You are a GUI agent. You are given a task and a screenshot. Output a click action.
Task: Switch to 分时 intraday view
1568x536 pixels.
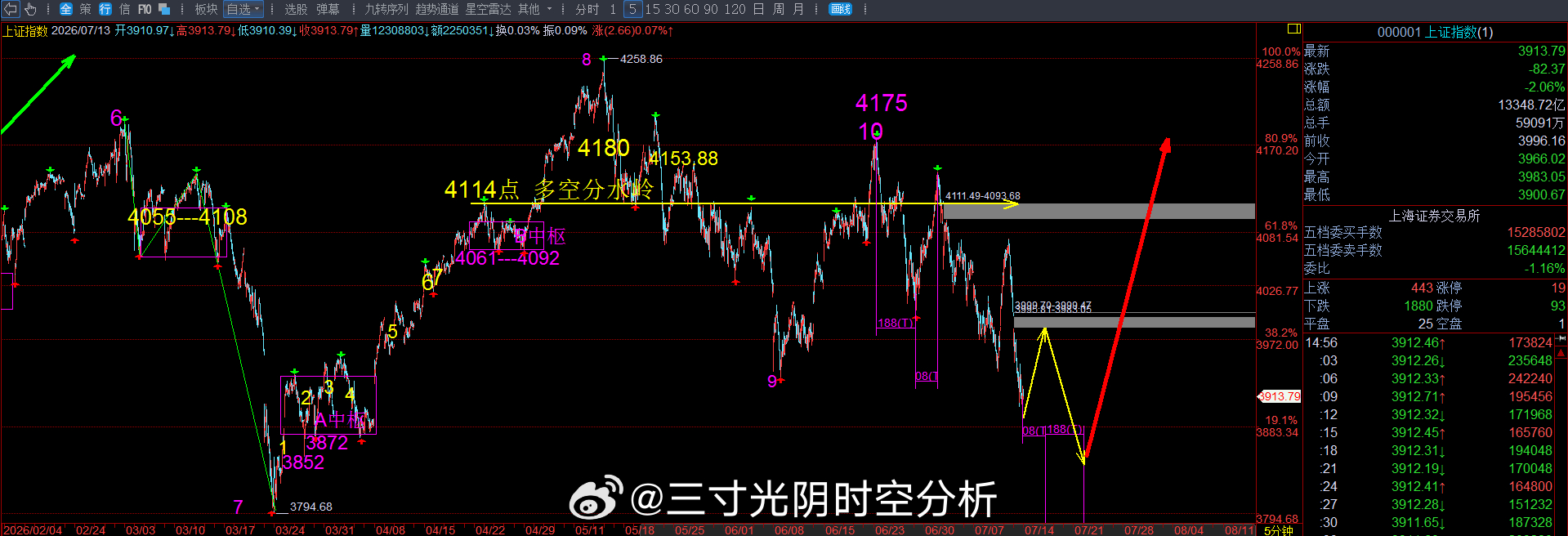pyautogui.click(x=587, y=9)
